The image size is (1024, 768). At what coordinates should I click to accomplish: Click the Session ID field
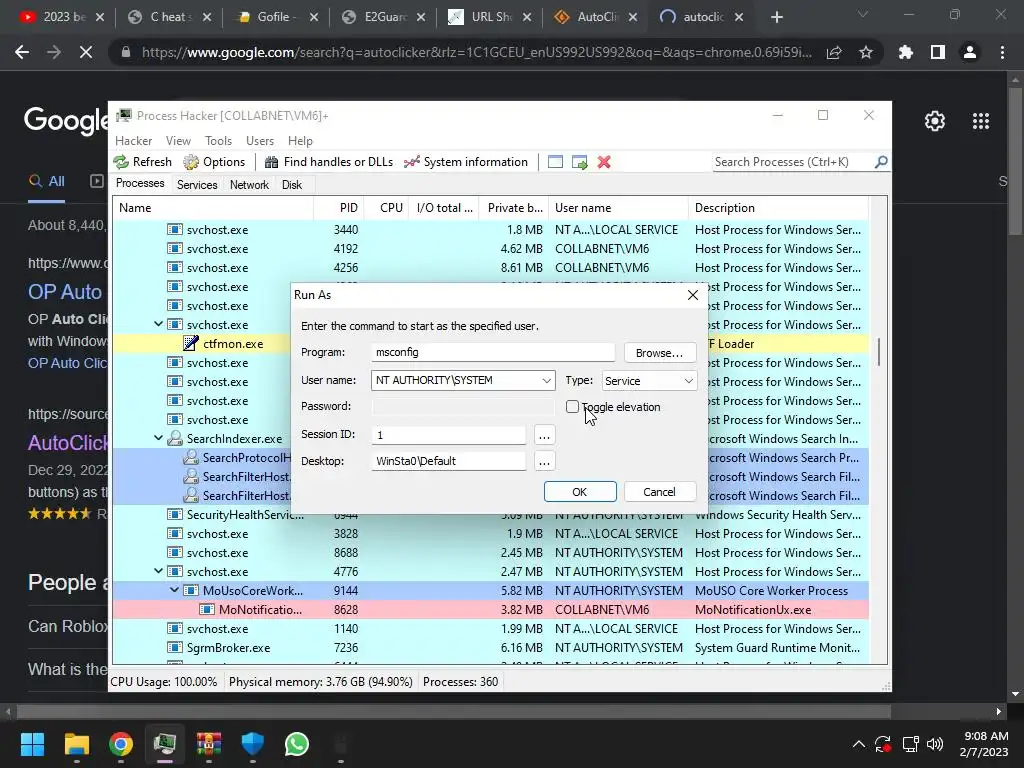click(448, 434)
